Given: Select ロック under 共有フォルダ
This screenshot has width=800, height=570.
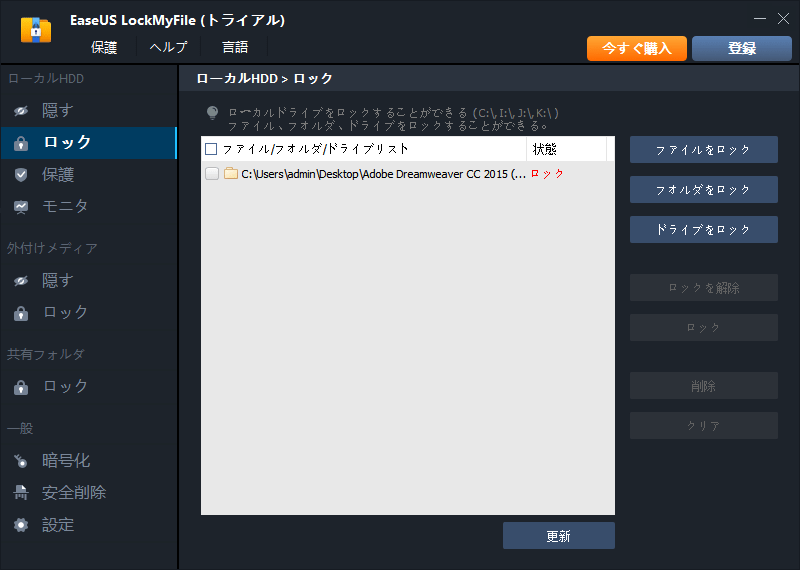Looking at the screenshot, I should click(x=89, y=387).
